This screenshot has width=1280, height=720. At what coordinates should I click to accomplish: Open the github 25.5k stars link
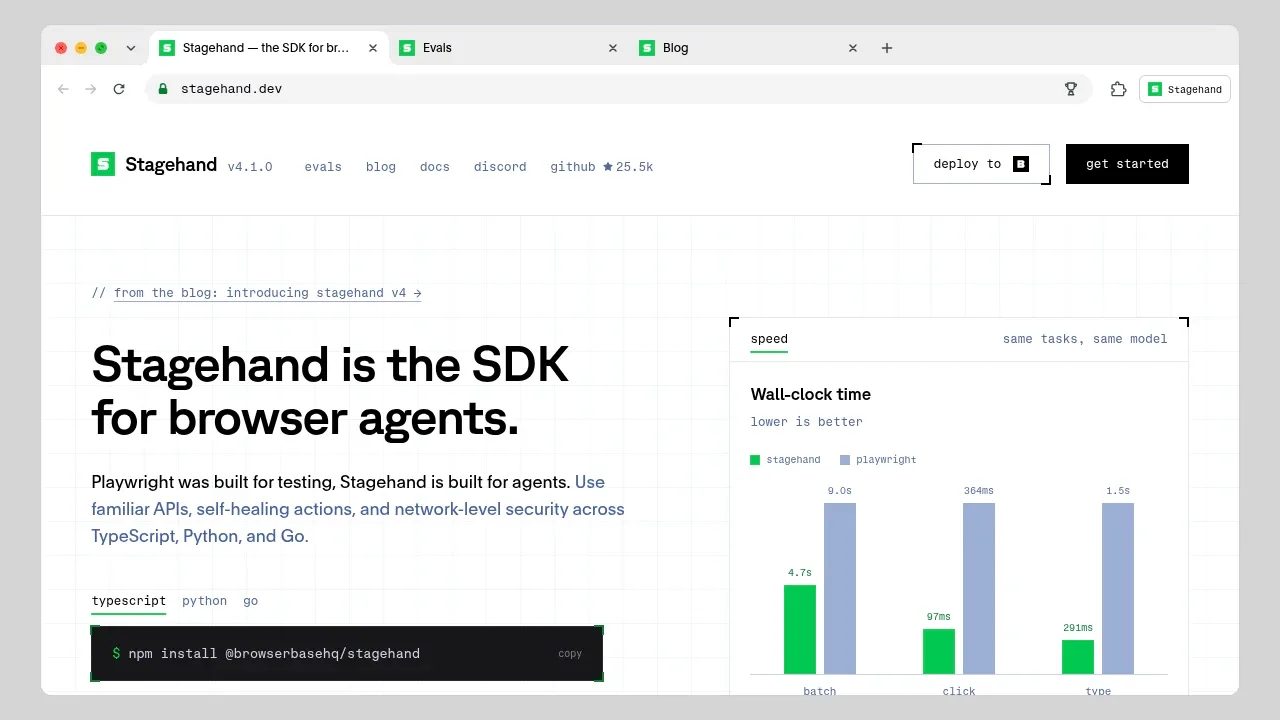pos(601,167)
